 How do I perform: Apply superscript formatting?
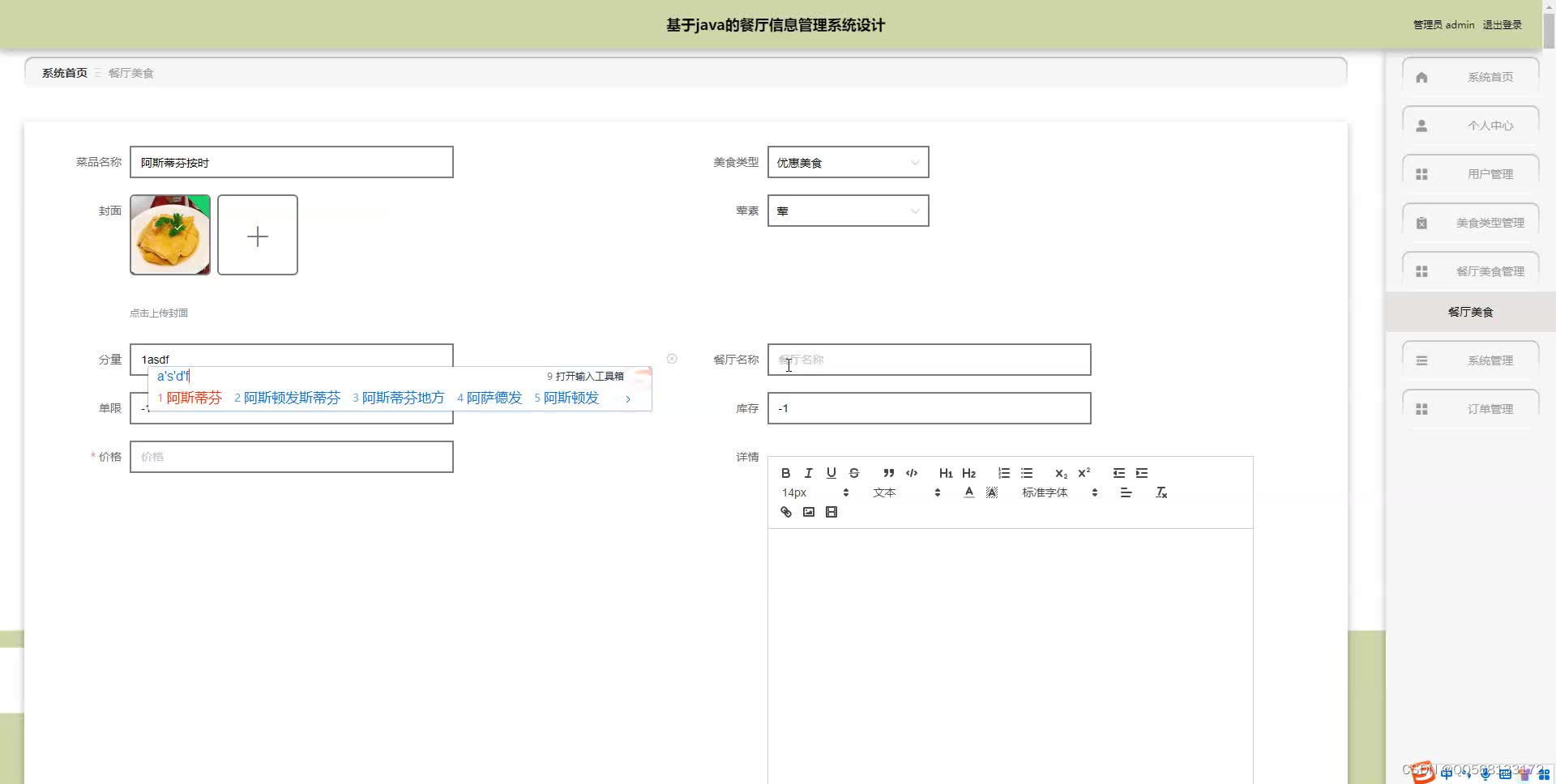(x=1084, y=473)
